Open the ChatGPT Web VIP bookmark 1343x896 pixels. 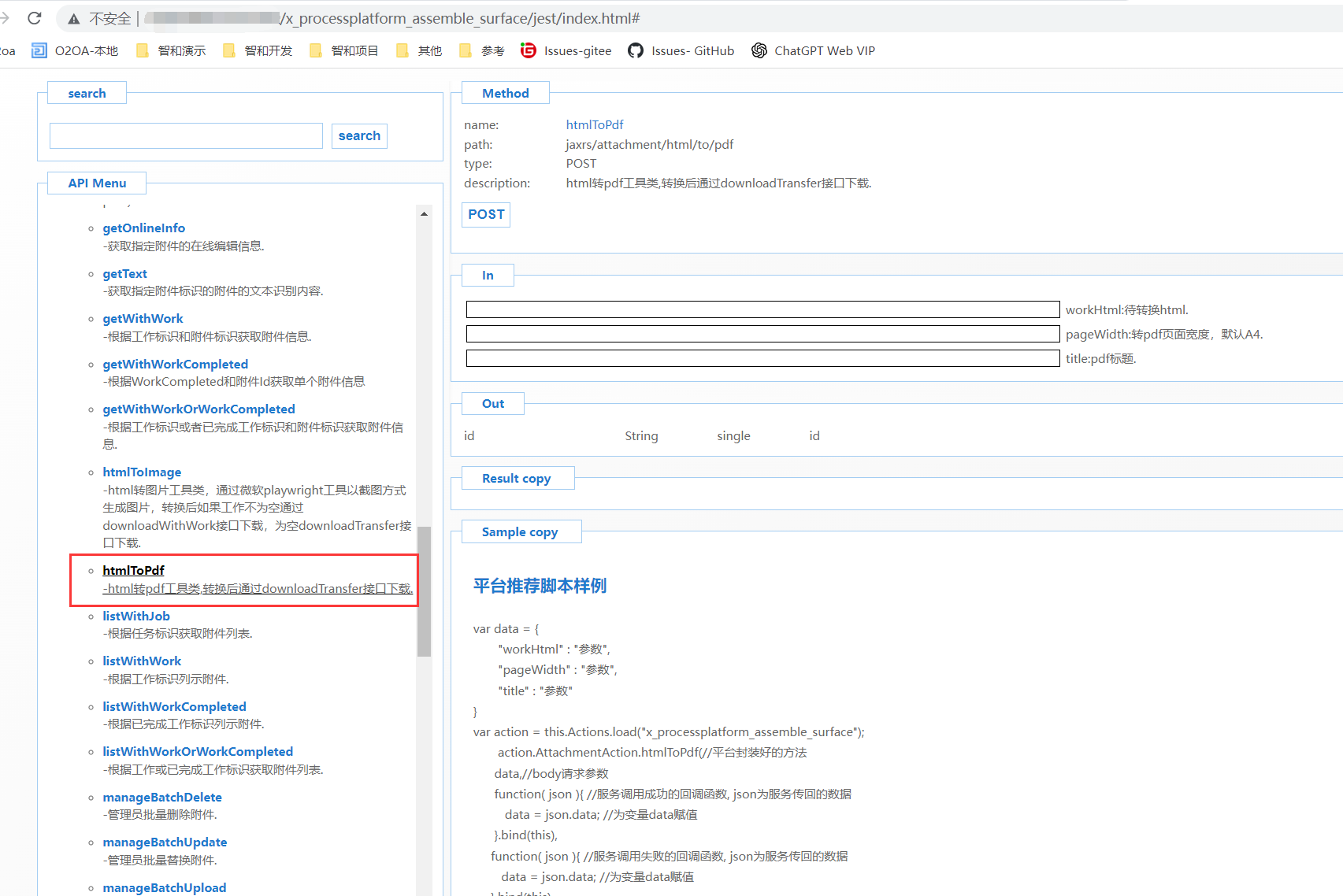pyautogui.click(x=813, y=51)
